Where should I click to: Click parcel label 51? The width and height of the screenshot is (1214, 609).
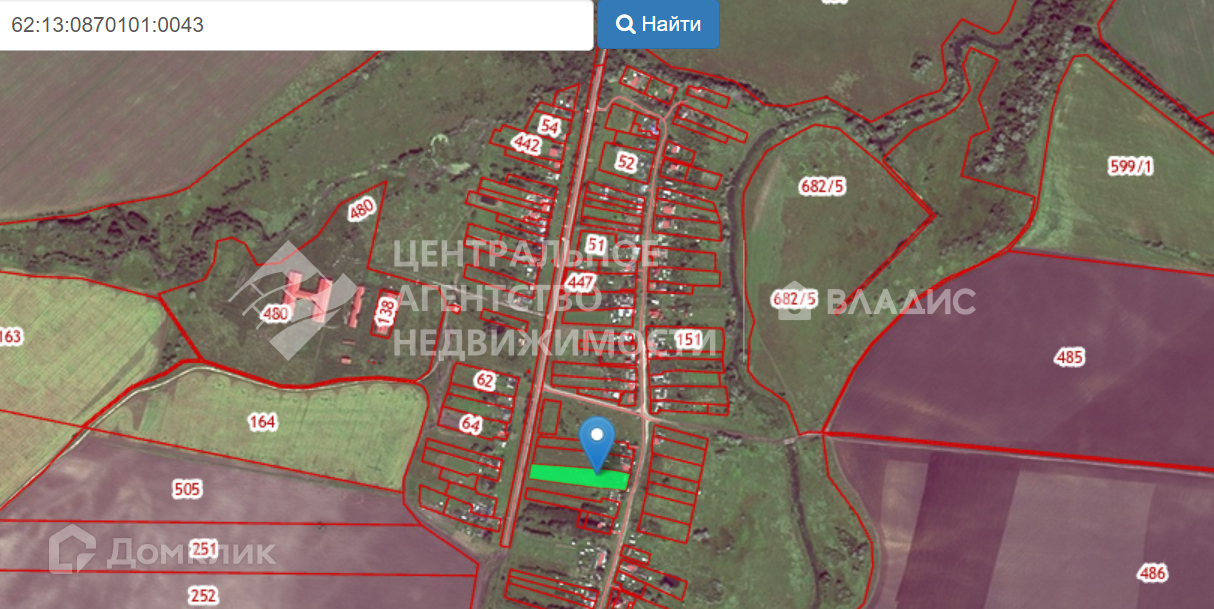point(597,244)
